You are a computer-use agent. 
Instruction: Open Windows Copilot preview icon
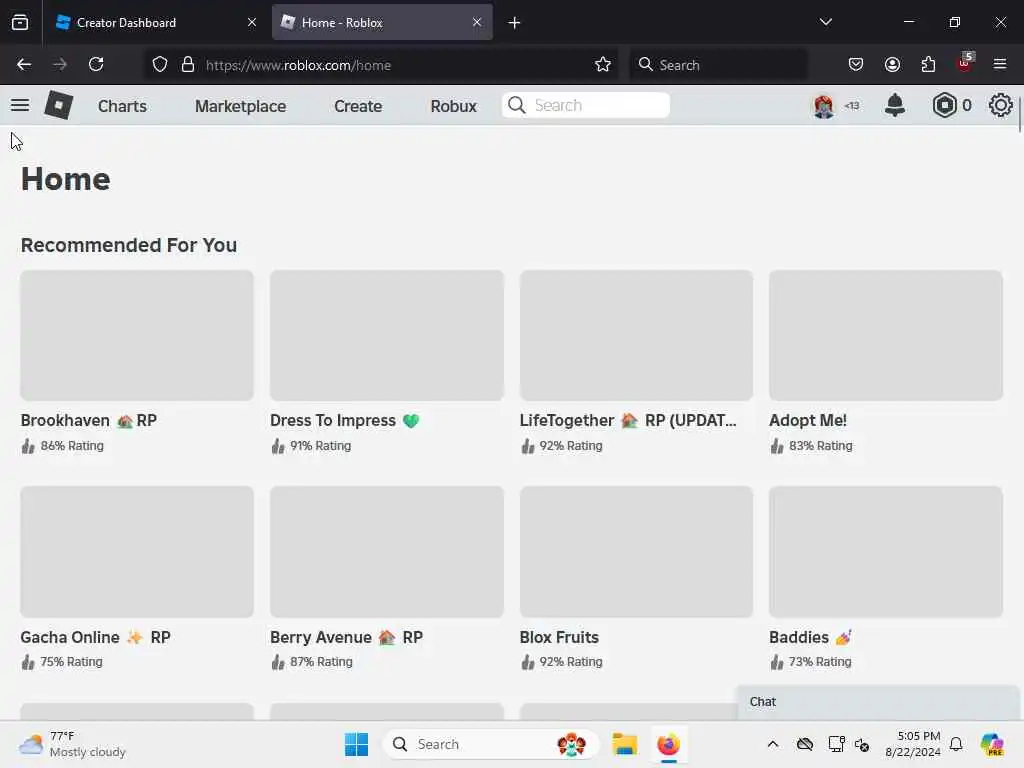[x=991, y=744]
